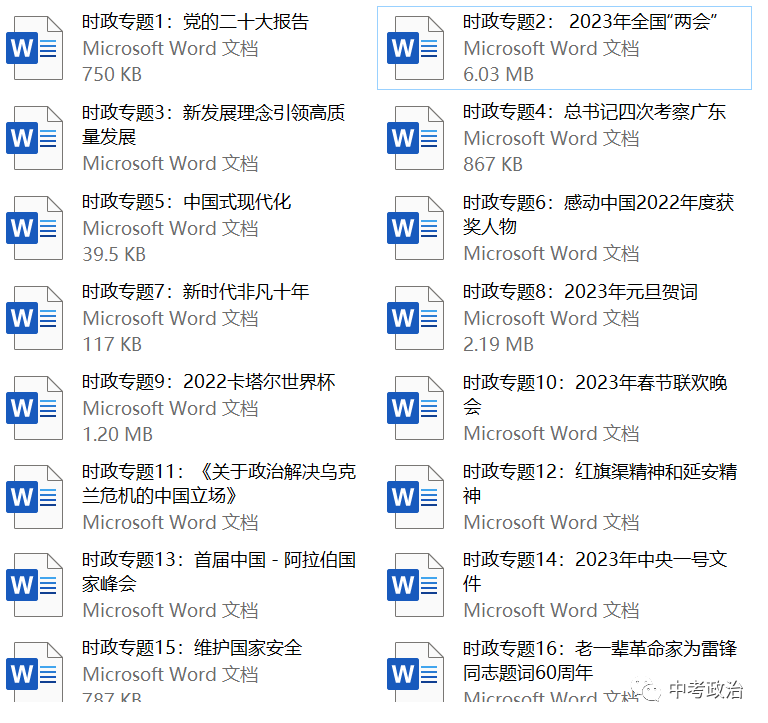The image size is (768, 723).
Task: Click the Word icon for 时政专题16 雷锋题词
Action: tap(415, 672)
